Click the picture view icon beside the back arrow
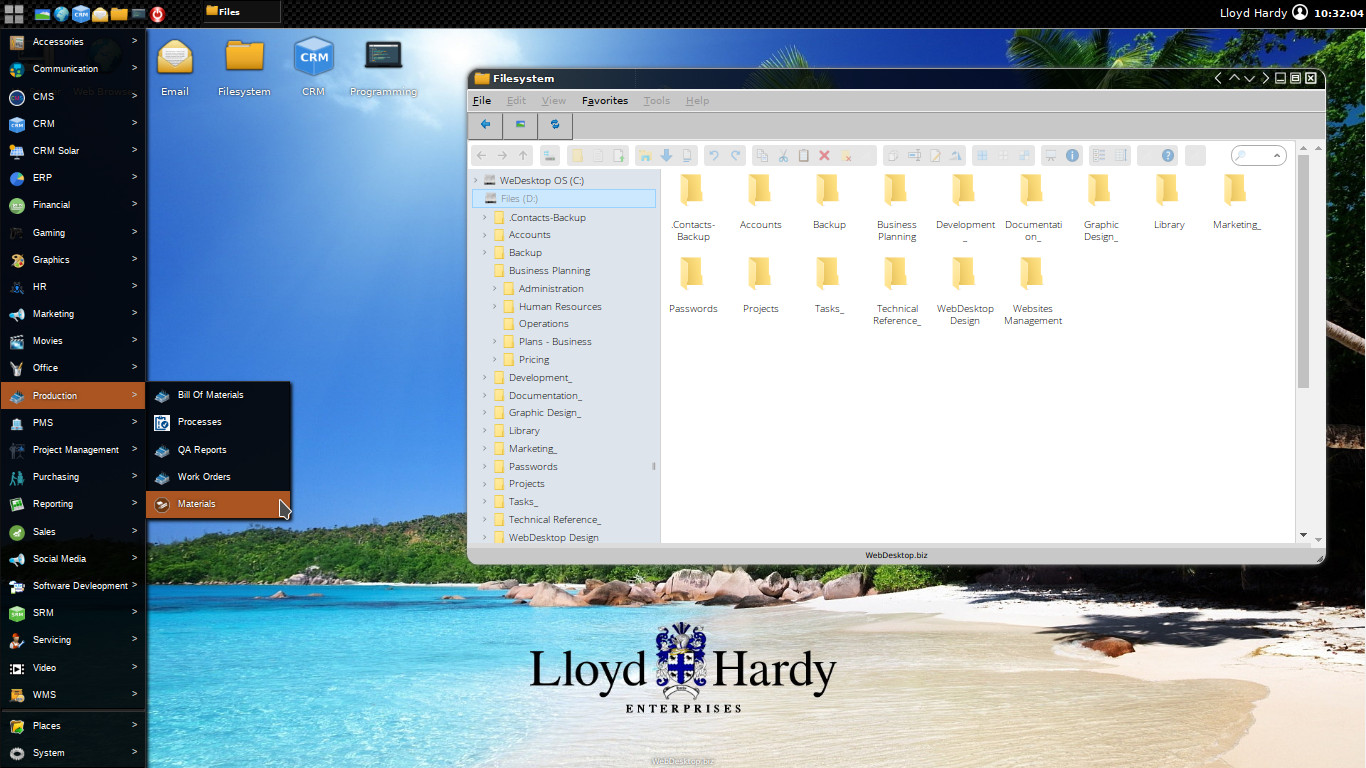 (x=520, y=125)
